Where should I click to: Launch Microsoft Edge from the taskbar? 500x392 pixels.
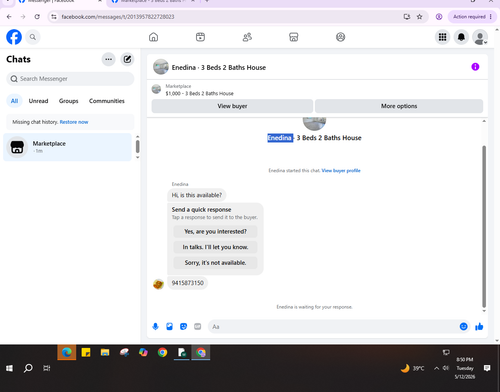(67, 352)
